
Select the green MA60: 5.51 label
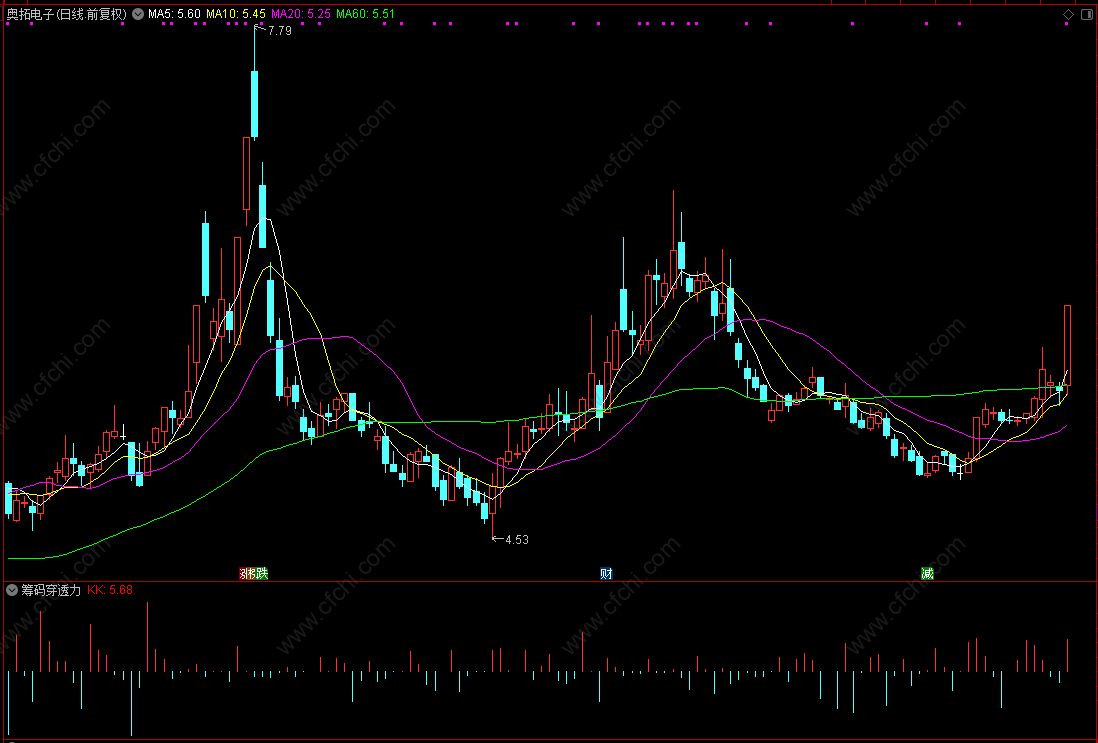click(x=366, y=14)
